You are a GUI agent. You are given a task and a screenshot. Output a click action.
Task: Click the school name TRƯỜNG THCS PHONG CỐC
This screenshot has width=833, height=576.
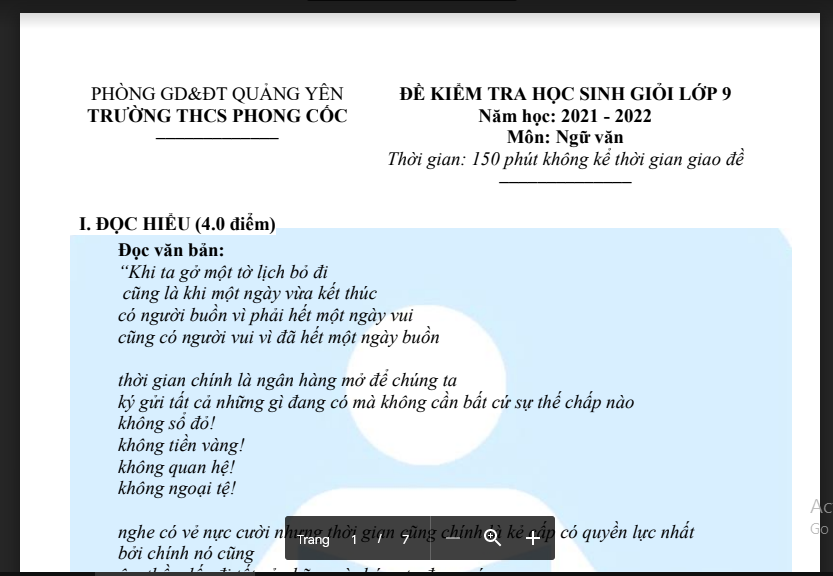[217, 115]
